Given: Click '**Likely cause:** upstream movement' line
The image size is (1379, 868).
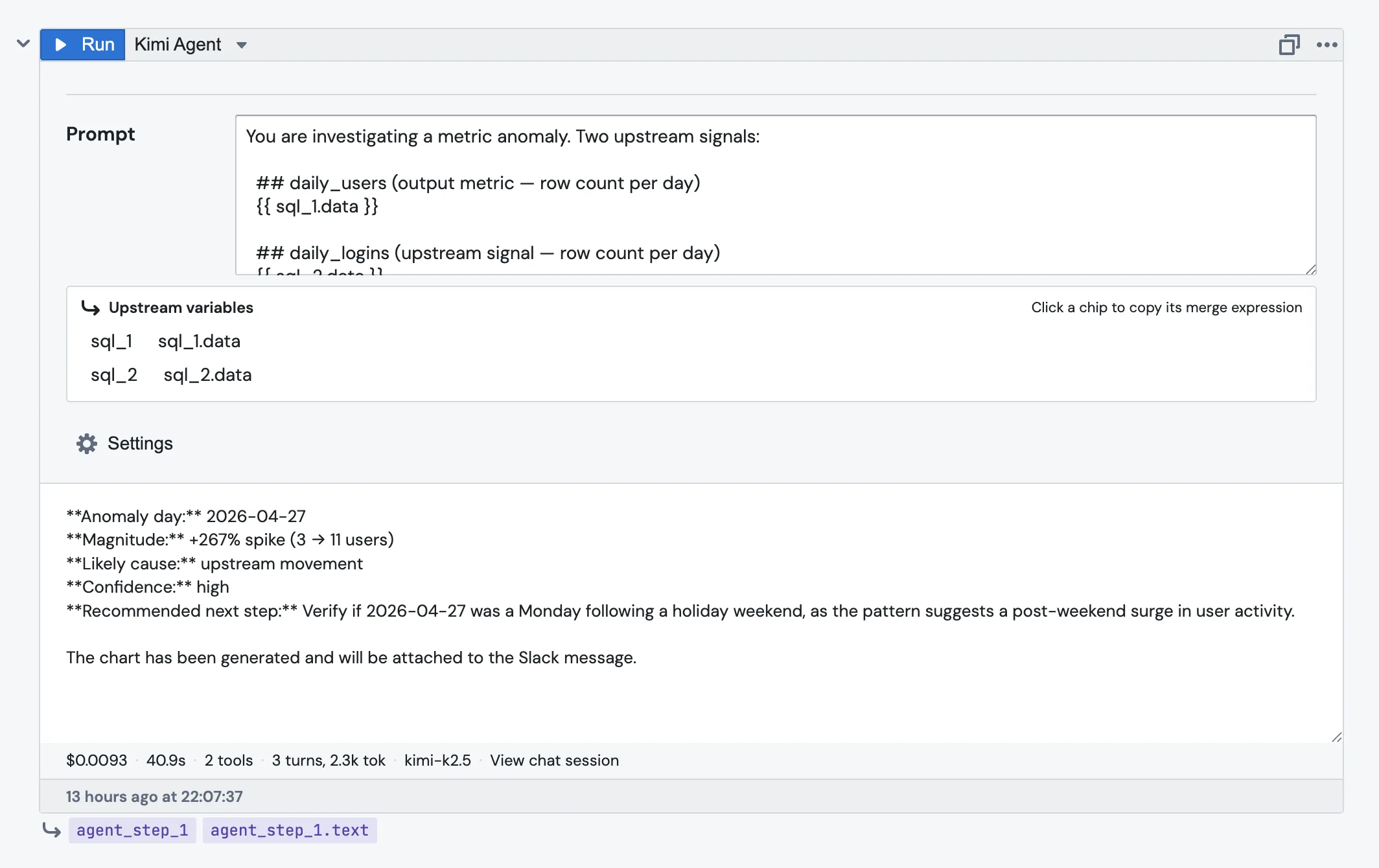Looking at the screenshot, I should click(x=214, y=564).
